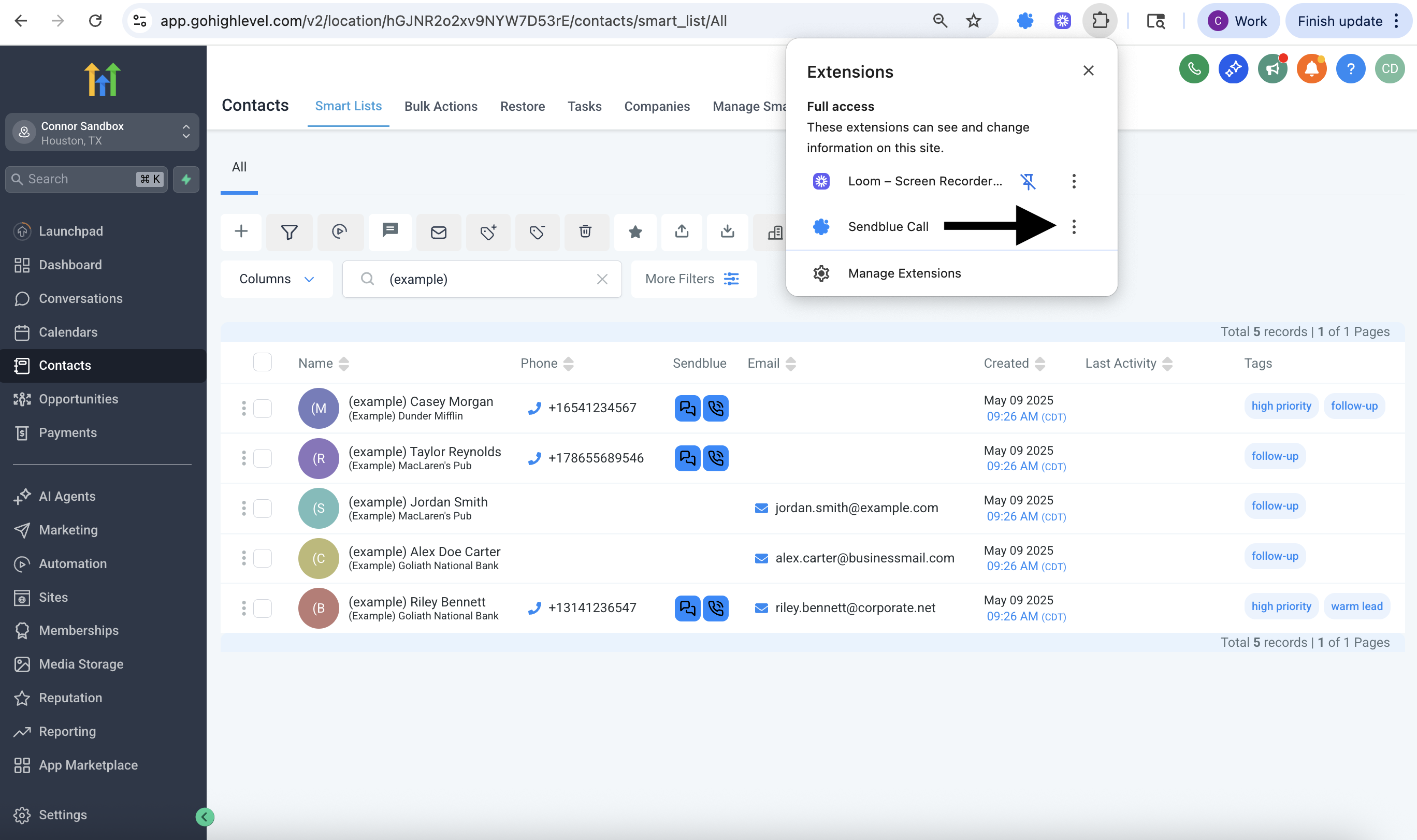Tick the select-all checkbox in table header
The width and height of the screenshot is (1417, 840).
click(263, 361)
